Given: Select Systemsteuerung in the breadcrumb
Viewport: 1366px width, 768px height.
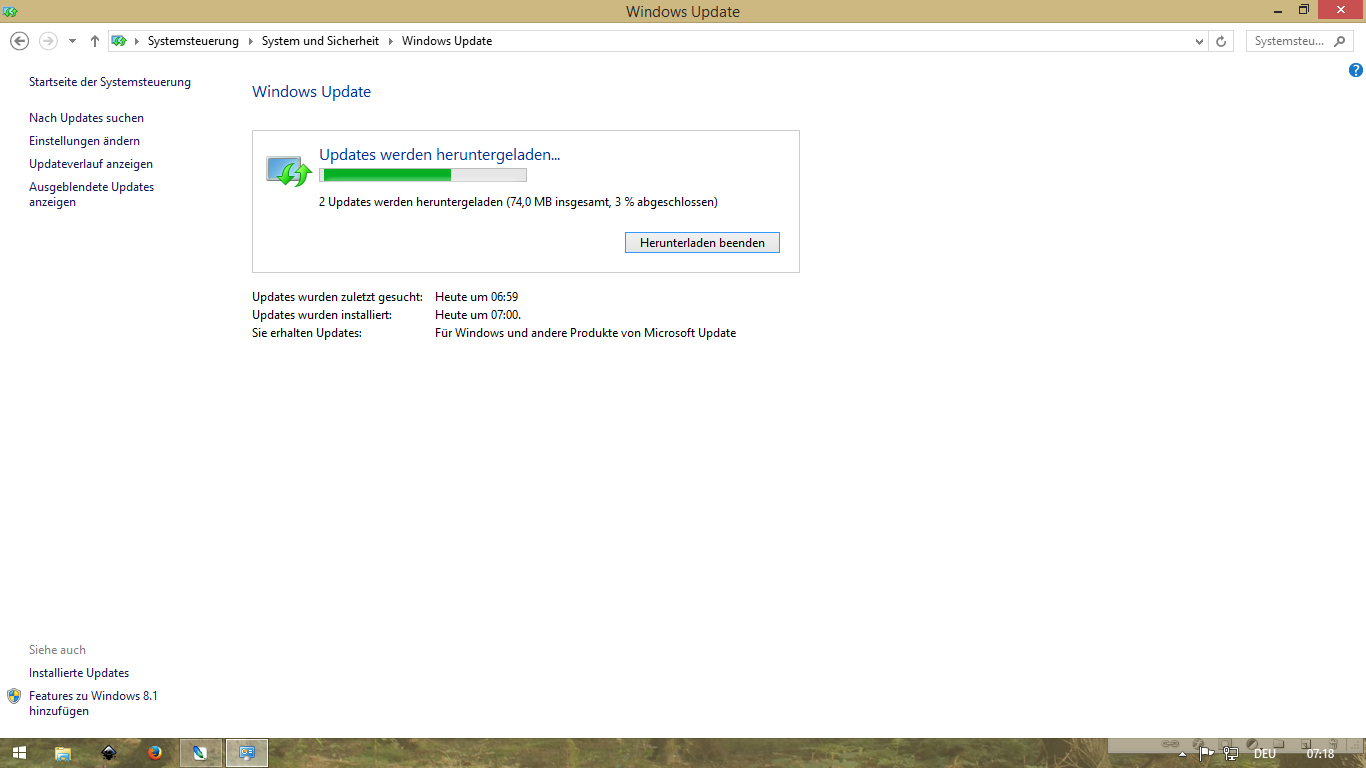Looking at the screenshot, I should (193, 41).
